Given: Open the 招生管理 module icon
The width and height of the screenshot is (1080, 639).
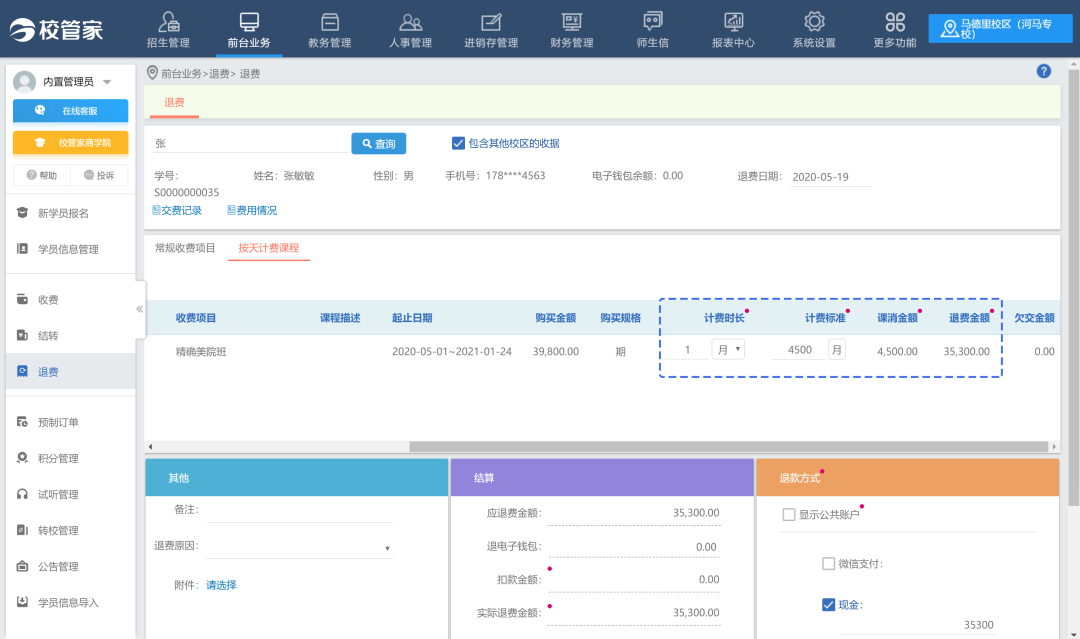Looking at the screenshot, I should click(x=167, y=22).
